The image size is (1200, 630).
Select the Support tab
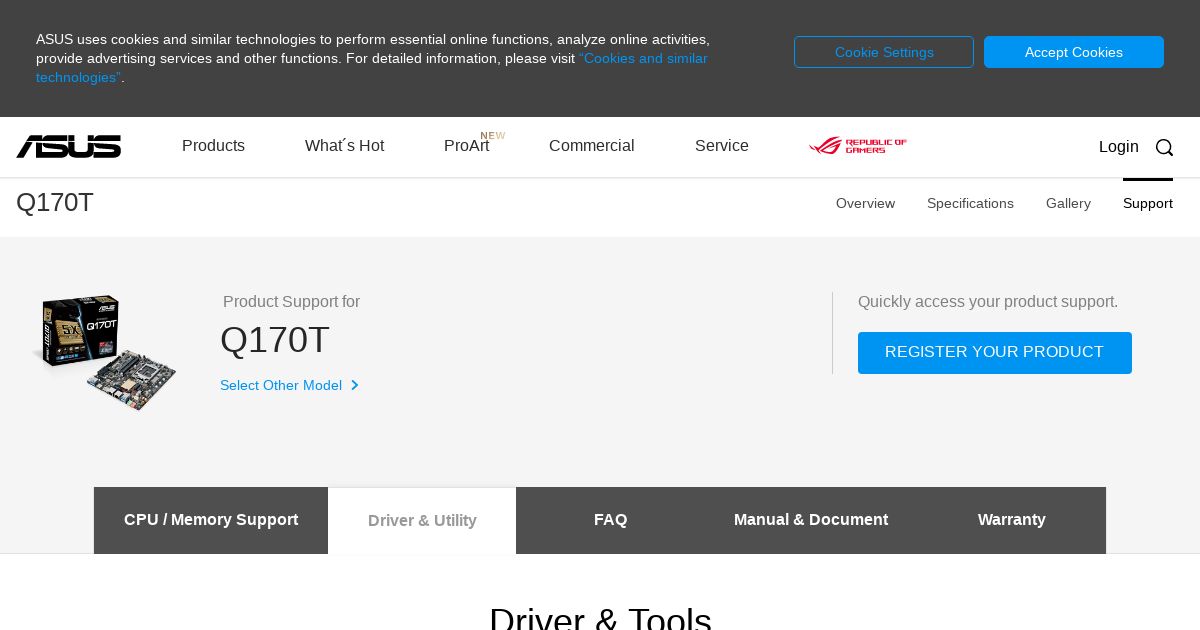tap(1148, 203)
